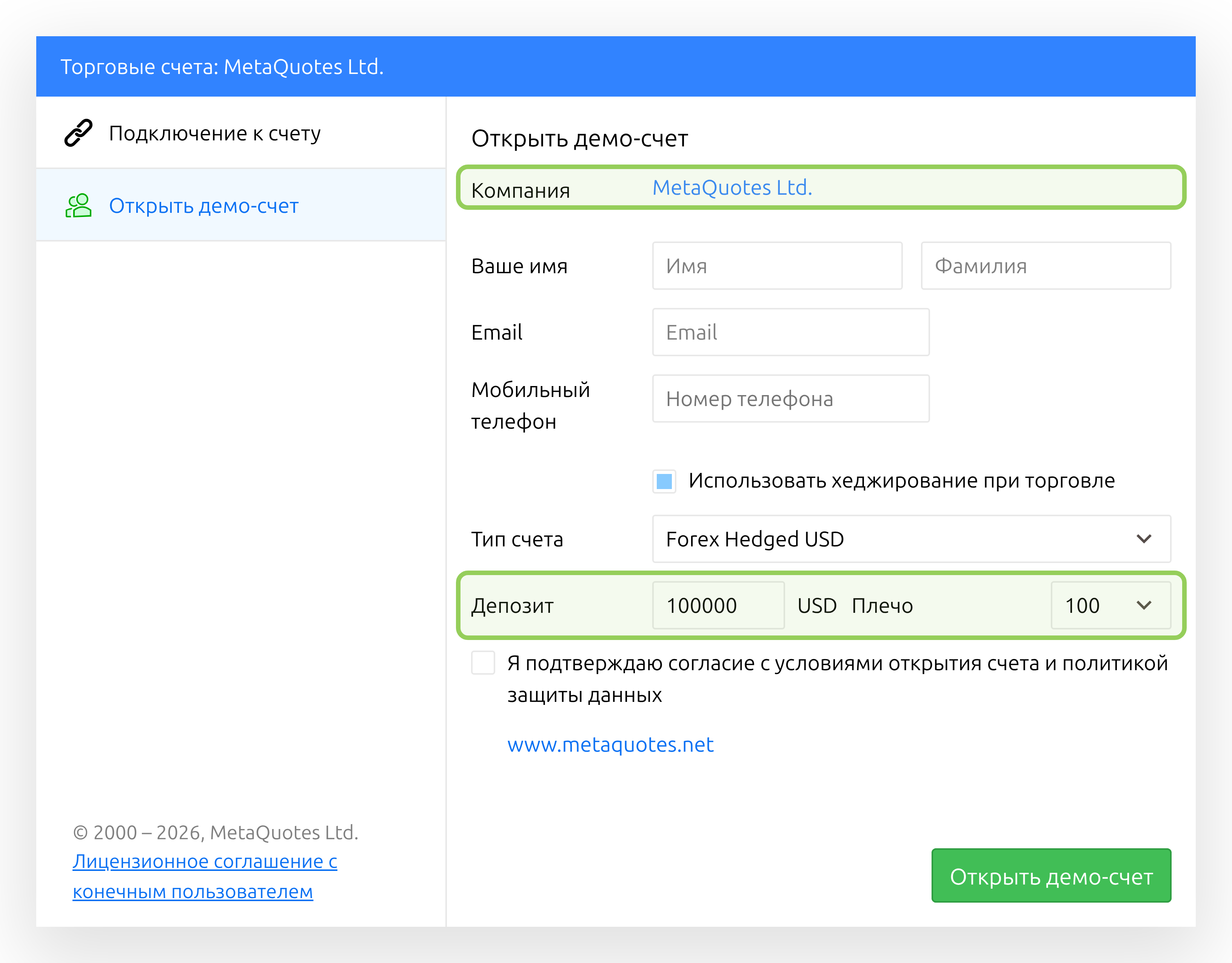This screenshot has height=963, width=1232.
Task: Click the Использовать хеджирование при торговле label
Action: 901,481
